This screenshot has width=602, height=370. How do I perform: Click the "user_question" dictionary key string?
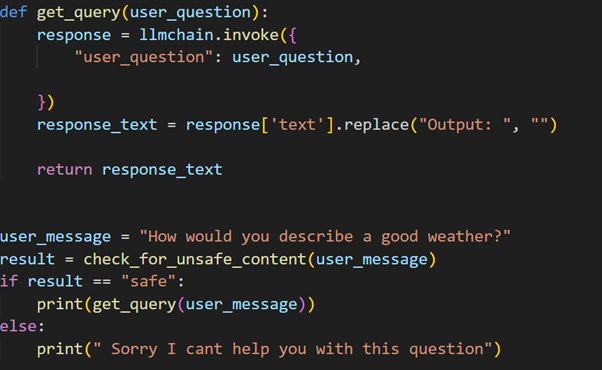point(144,58)
